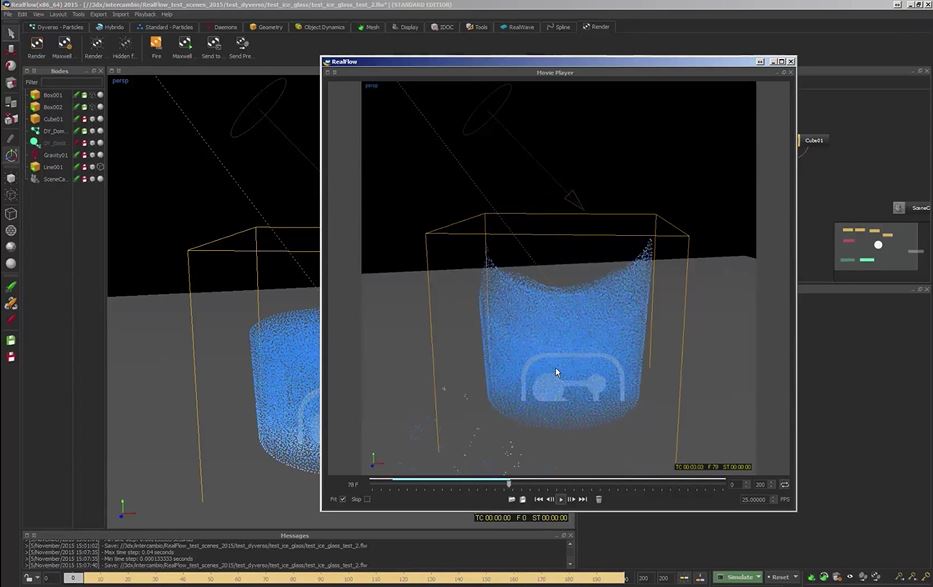Image resolution: width=933 pixels, height=587 pixels.
Task: Switch to the RealWave shelf tab
Action: 517,27
